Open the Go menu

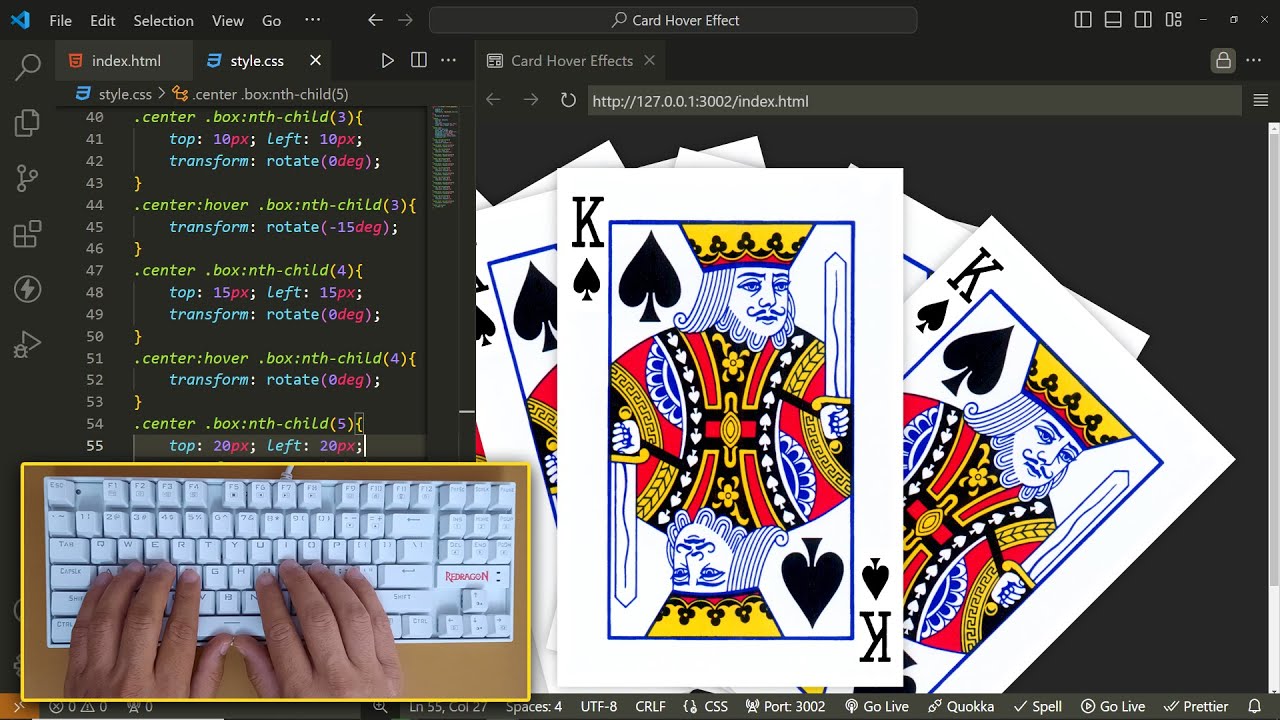[271, 20]
